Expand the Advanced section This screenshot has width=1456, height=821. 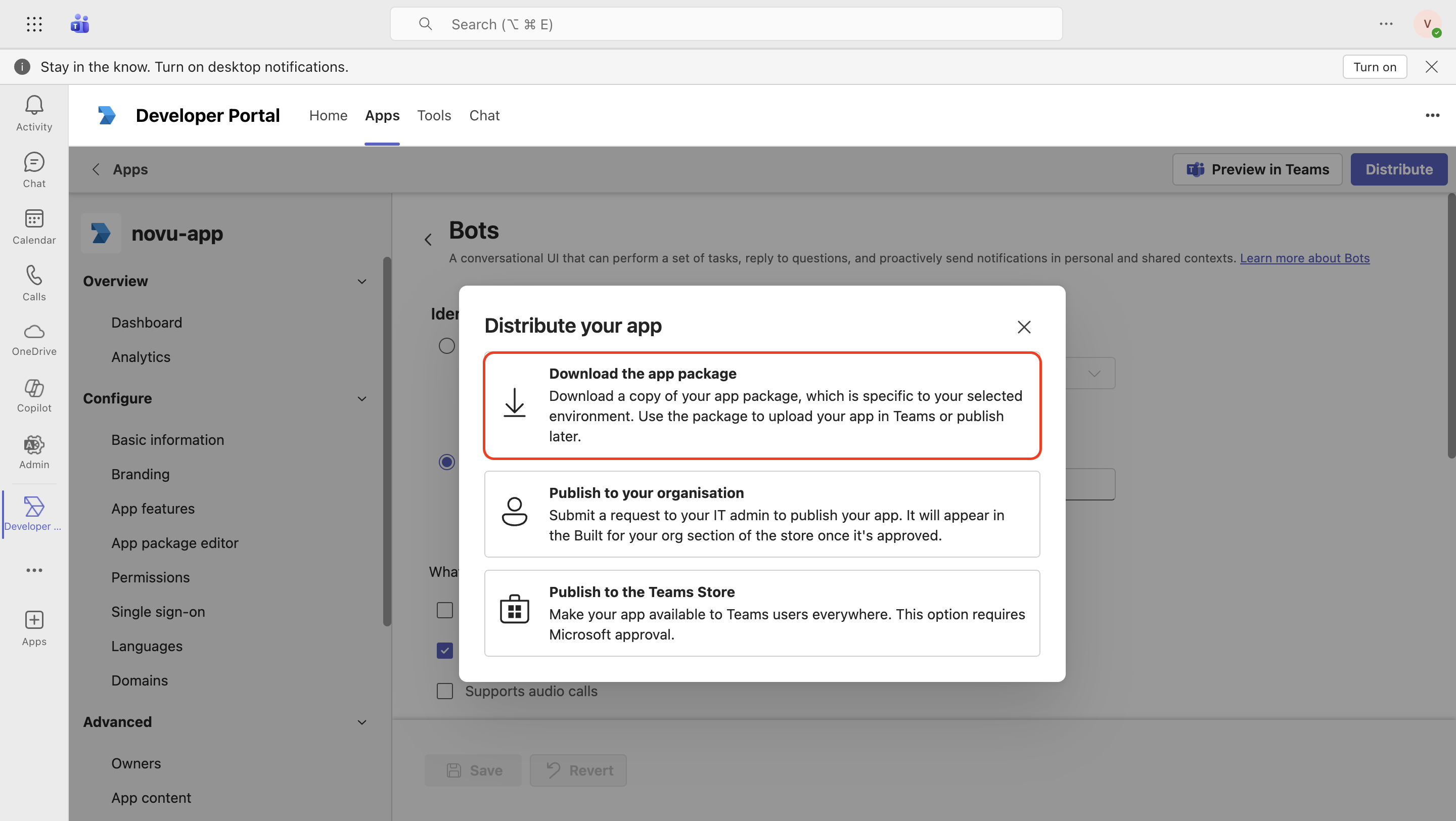pos(362,721)
